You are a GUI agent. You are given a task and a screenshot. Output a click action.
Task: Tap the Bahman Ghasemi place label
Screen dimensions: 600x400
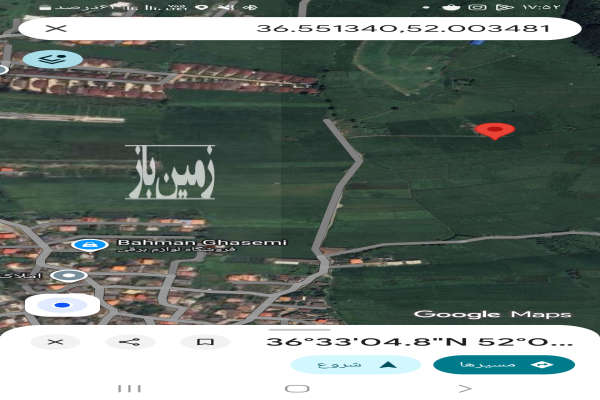pos(202,242)
